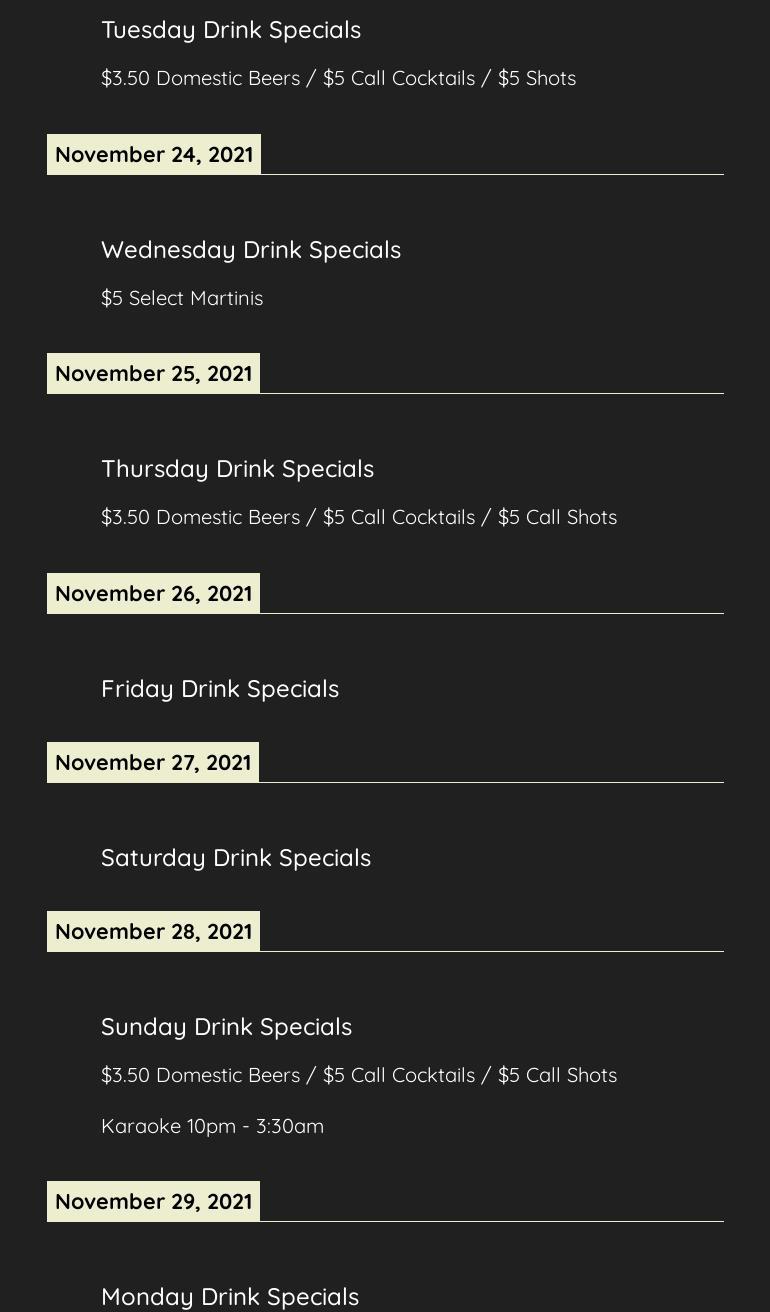Click the November 25, 2021 date header
770x1312 pixels.
(153, 374)
